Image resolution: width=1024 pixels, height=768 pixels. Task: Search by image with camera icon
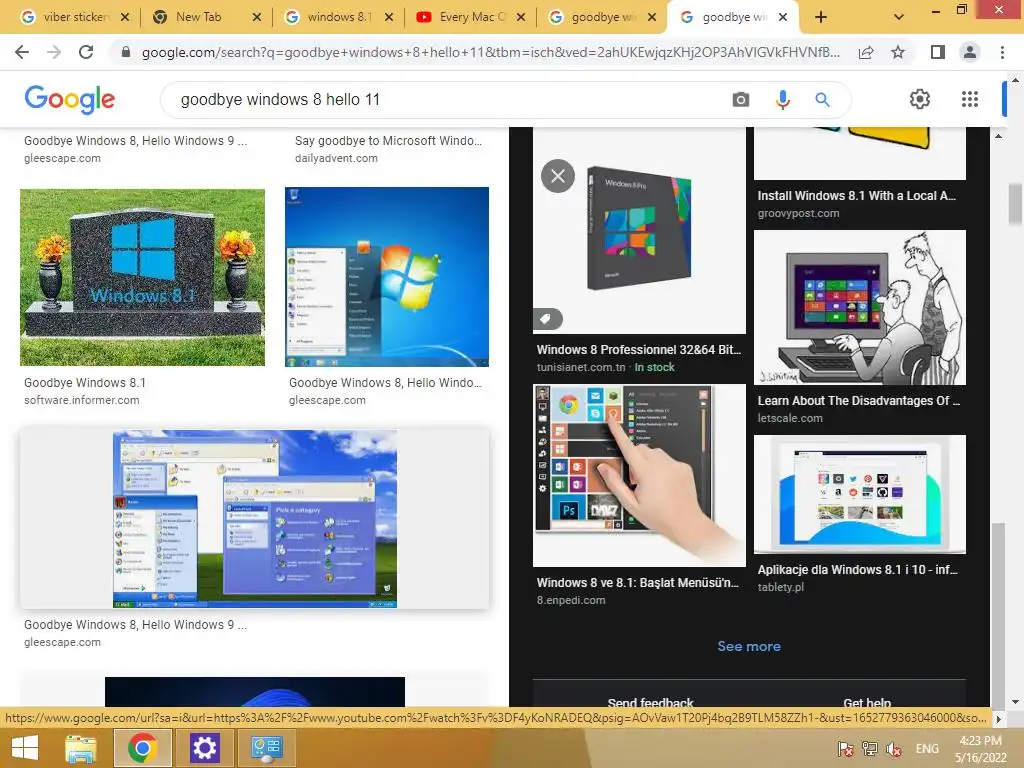coord(741,99)
